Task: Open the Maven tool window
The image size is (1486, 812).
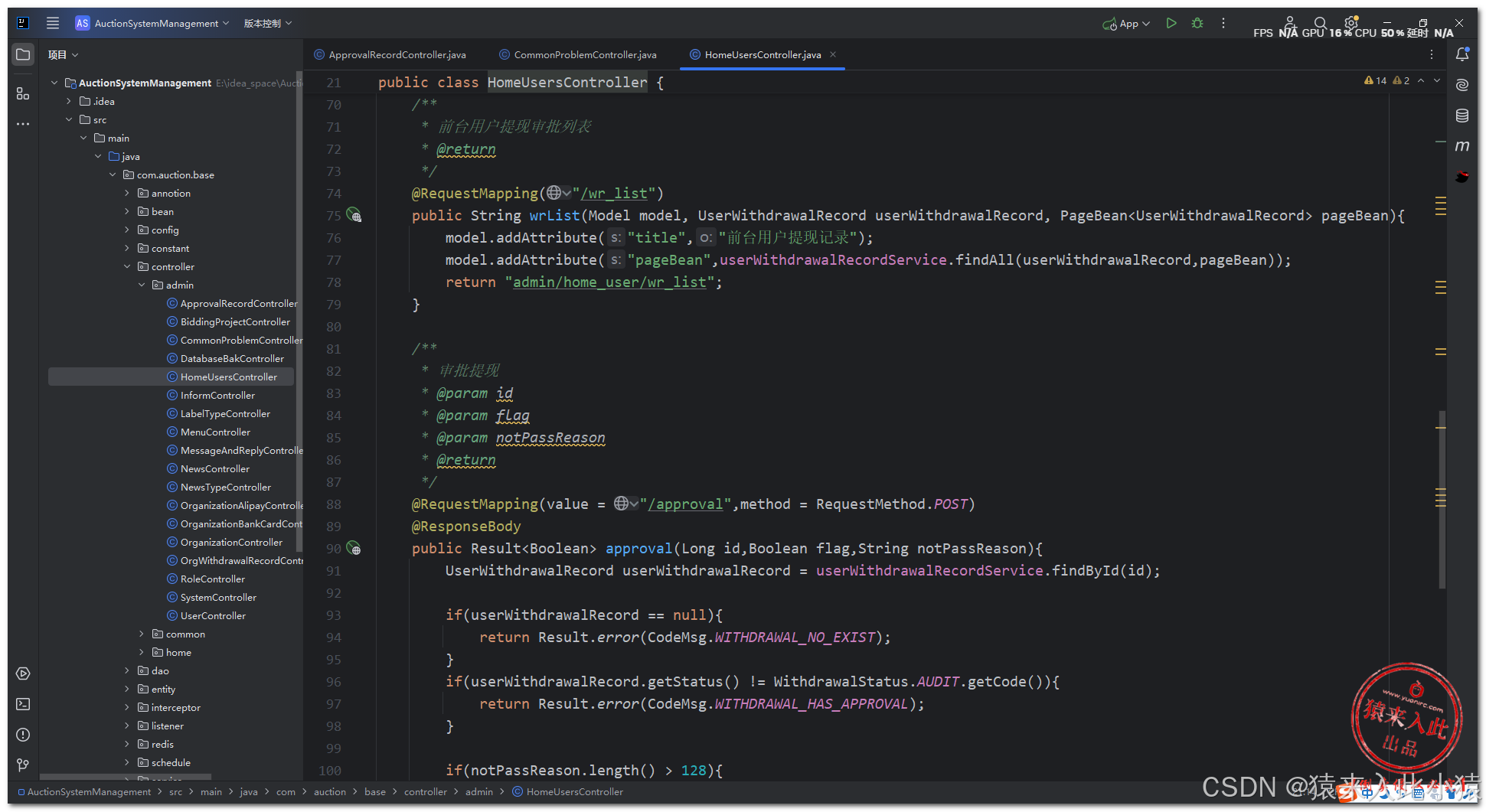Action: pyautogui.click(x=1462, y=145)
